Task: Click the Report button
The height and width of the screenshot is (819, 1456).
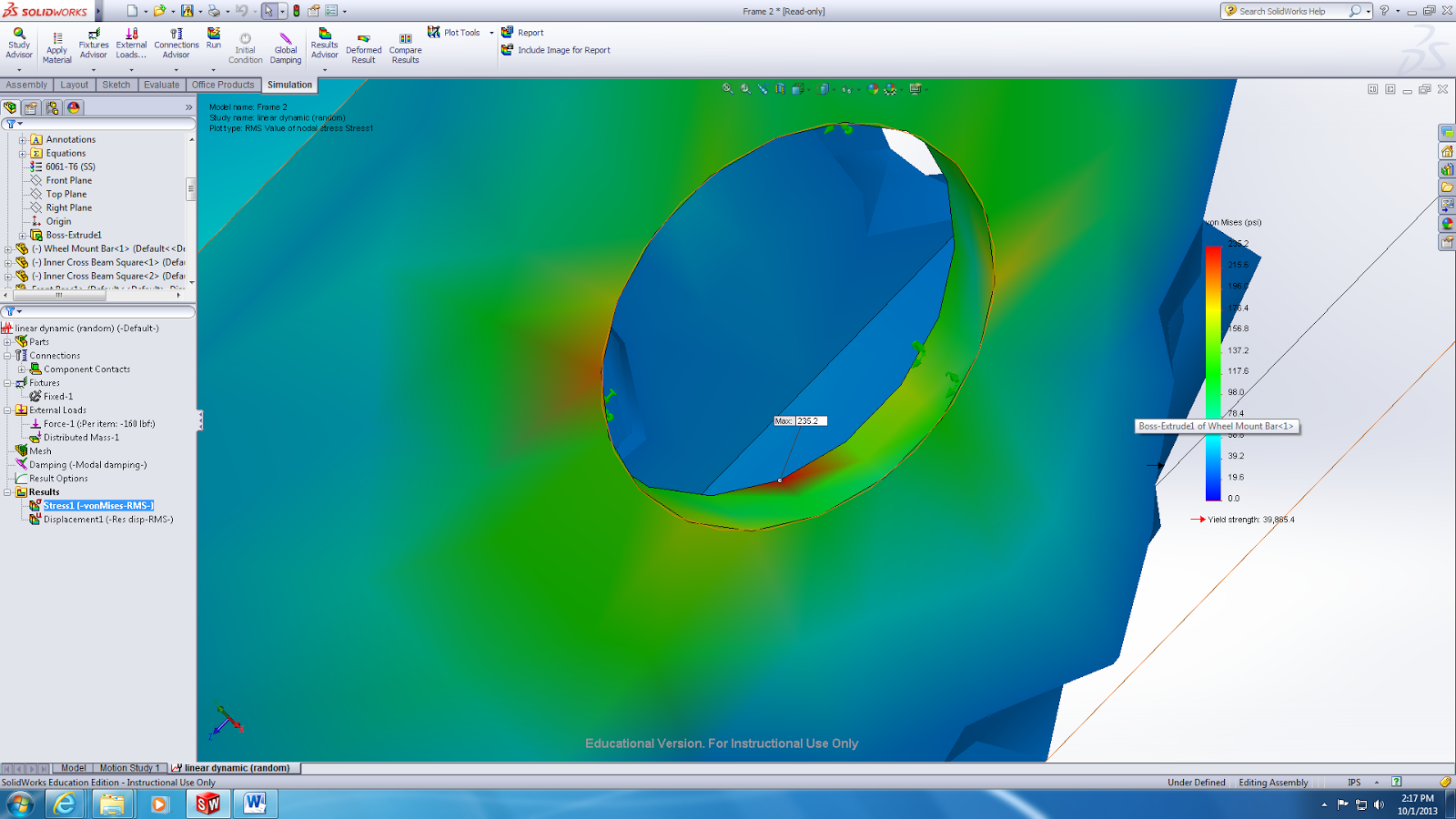Action: tap(522, 33)
